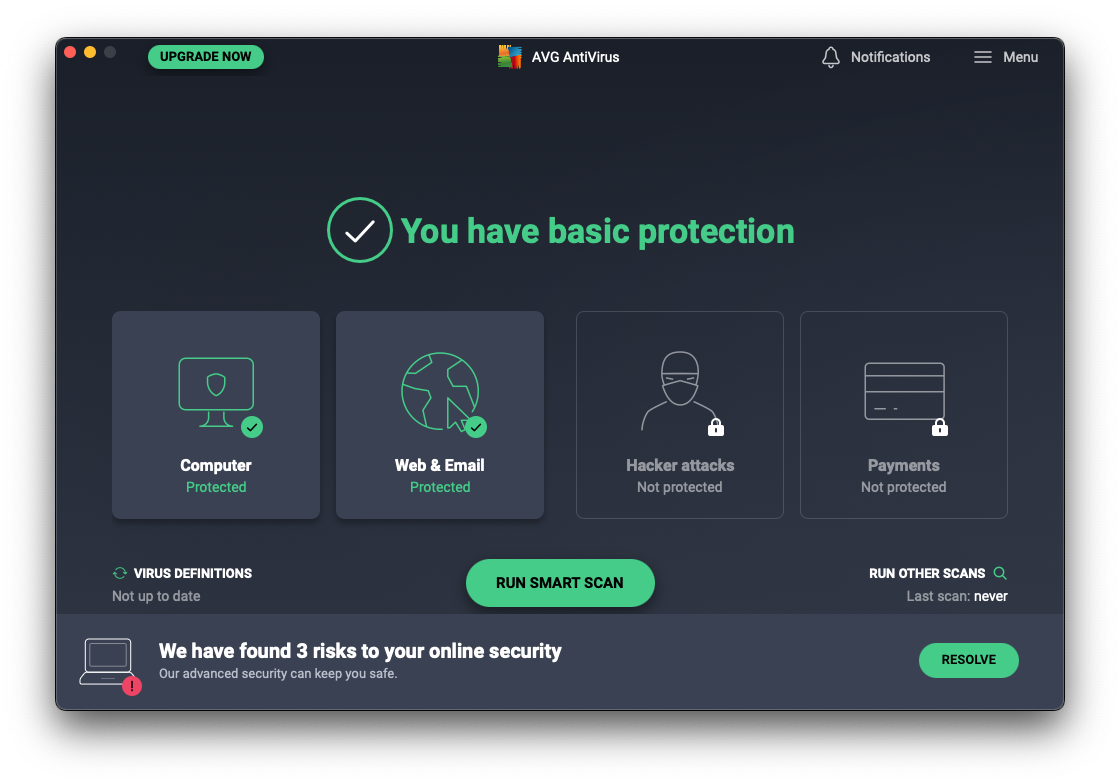Viewport: 1120px width, 784px height.
Task: Click the Payments credit card icon
Action: point(904,390)
